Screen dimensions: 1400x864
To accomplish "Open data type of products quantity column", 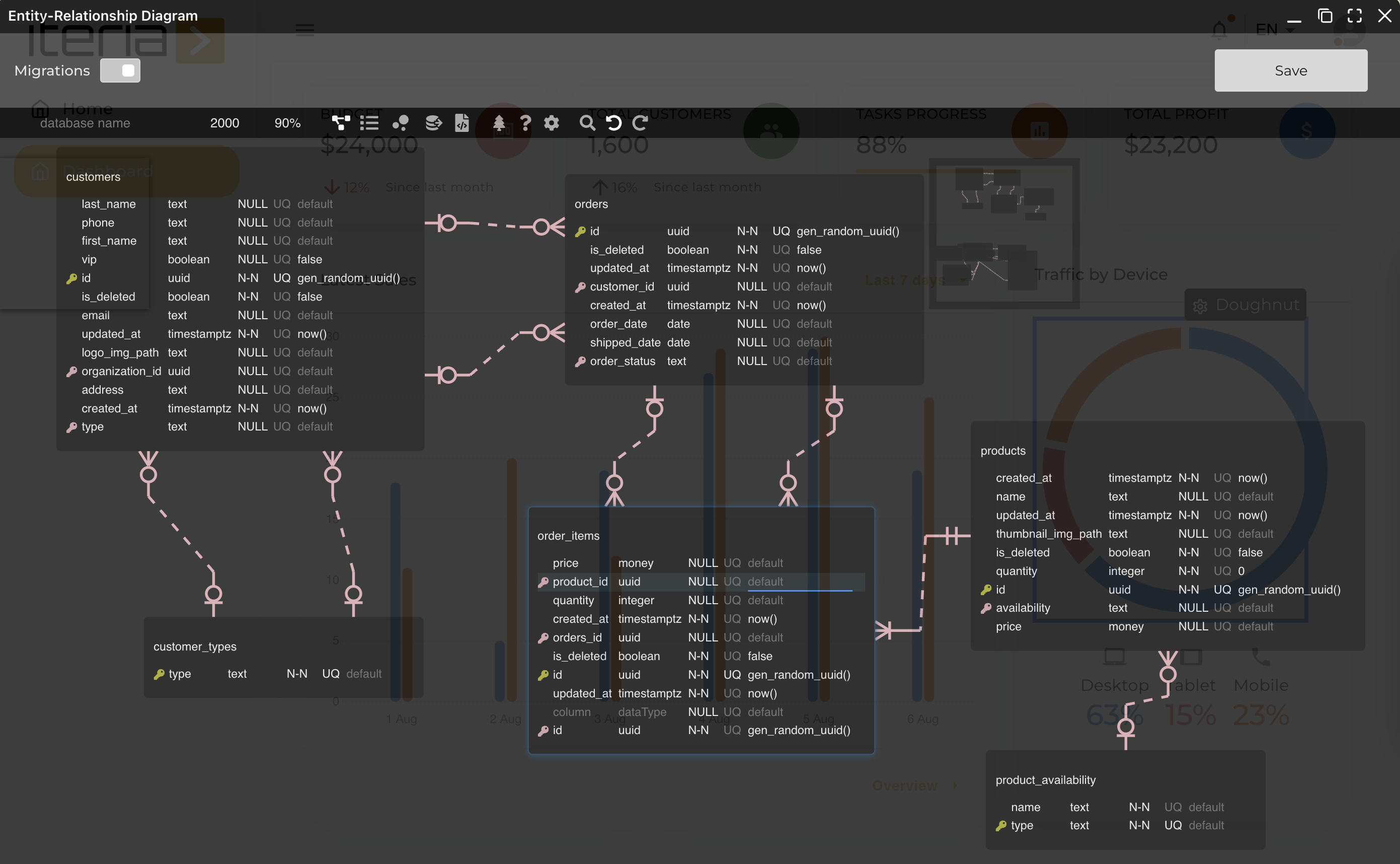I will [x=1126, y=571].
